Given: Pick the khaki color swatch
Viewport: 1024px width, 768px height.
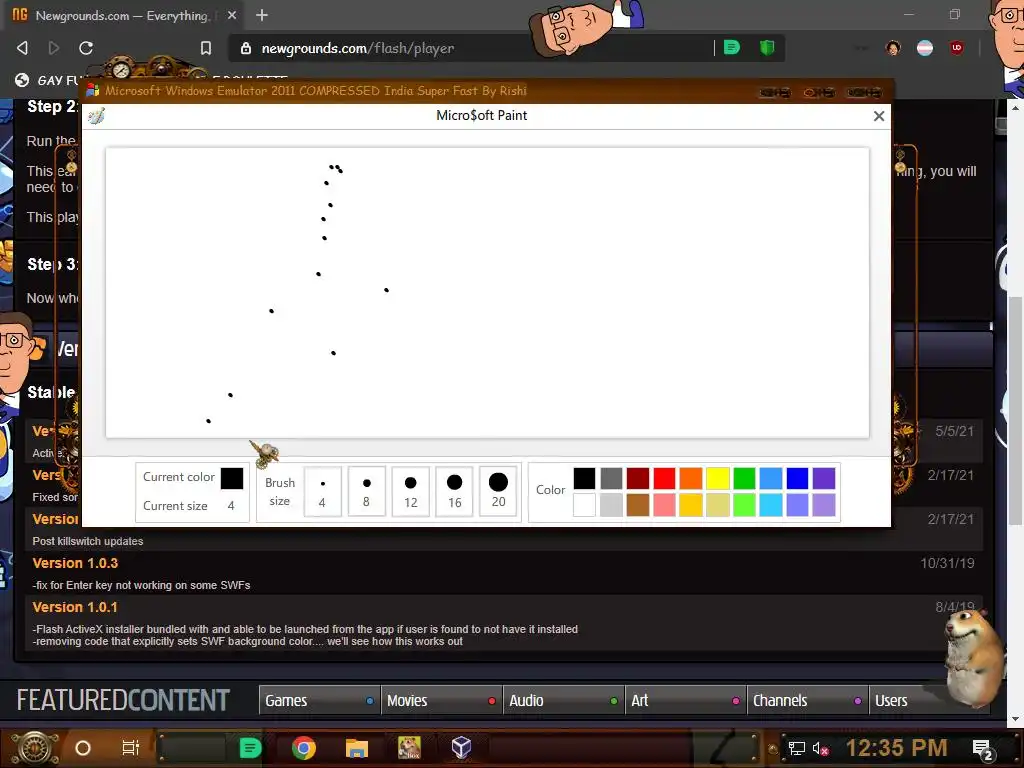Looking at the screenshot, I should [718, 505].
